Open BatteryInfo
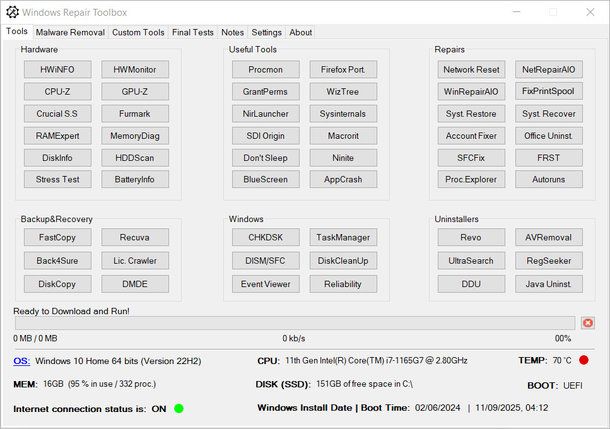 pyautogui.click(x=135, y=179)
